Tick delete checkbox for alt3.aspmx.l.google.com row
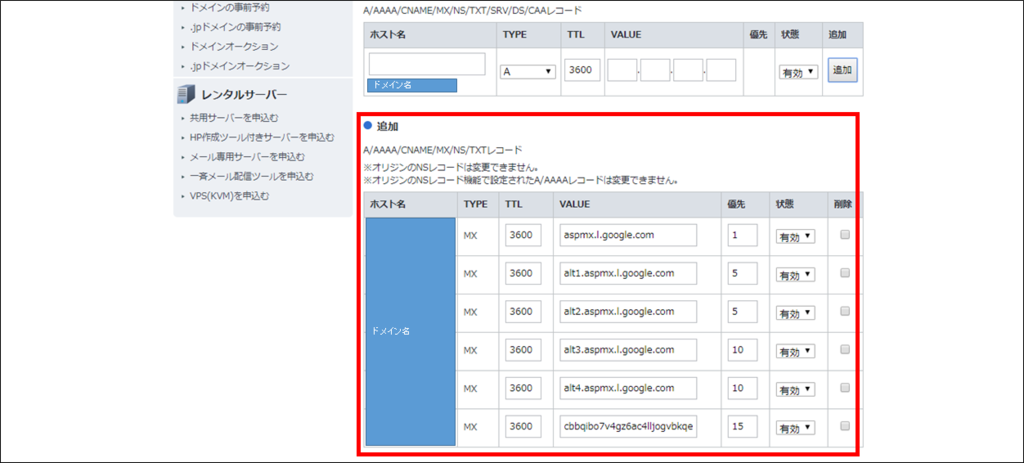Viewport: 1024px width, 463px height. (x=844, y=350)
